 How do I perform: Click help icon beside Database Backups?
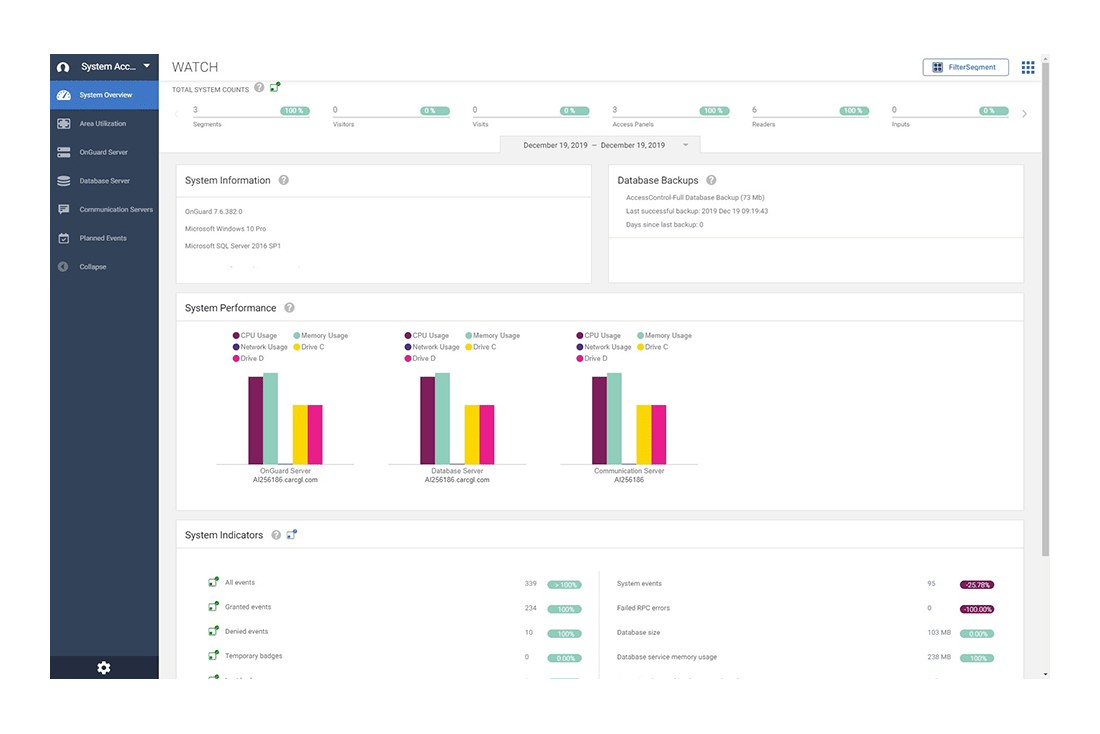point(711,181)
